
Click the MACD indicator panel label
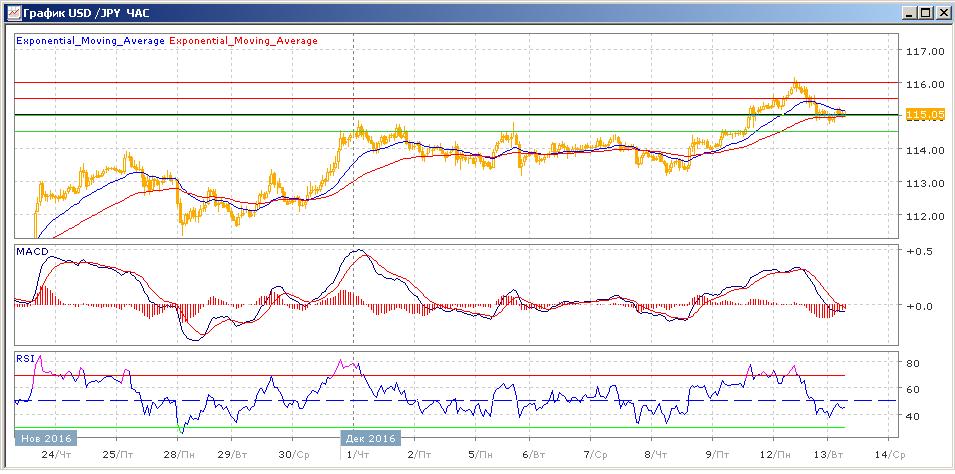[27, 254]
